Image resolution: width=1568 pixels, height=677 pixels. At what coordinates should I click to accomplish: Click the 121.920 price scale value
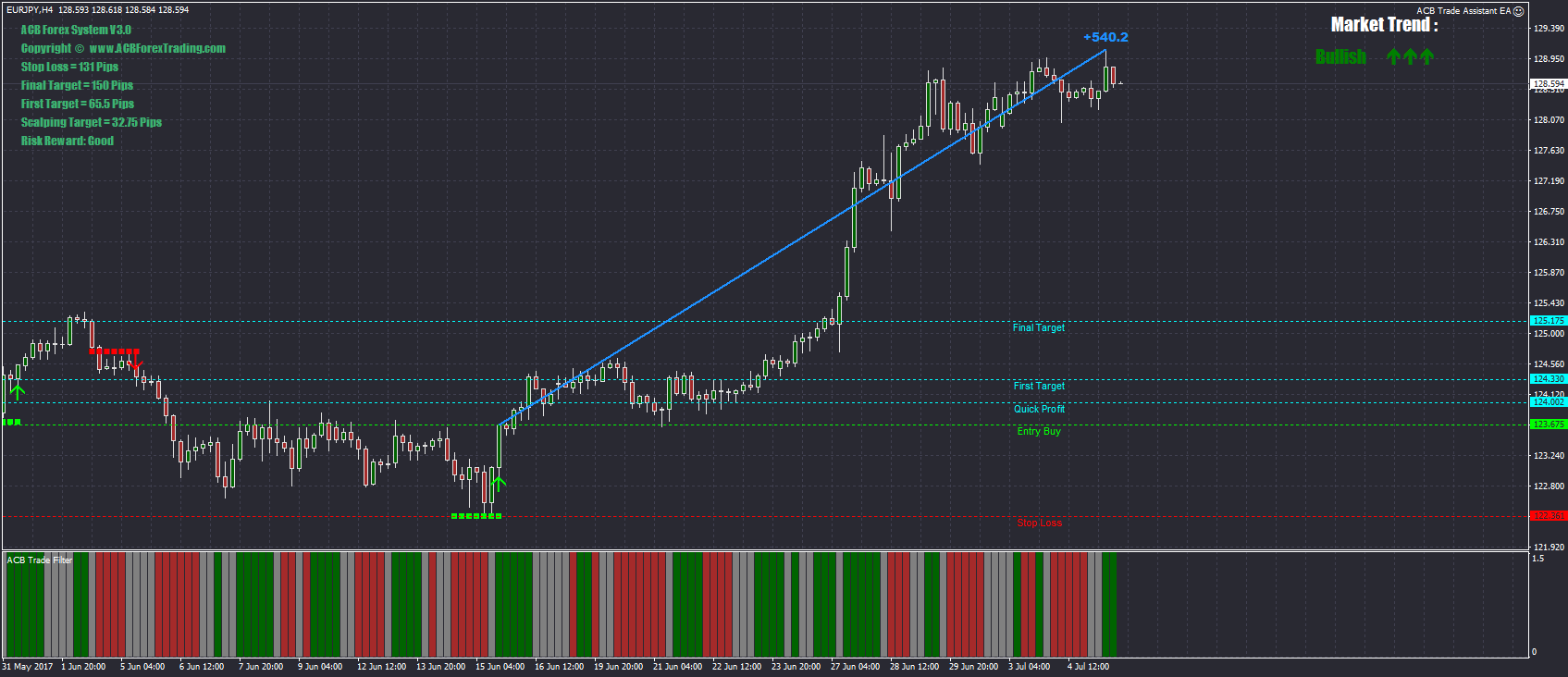(x=1549, y=548)
